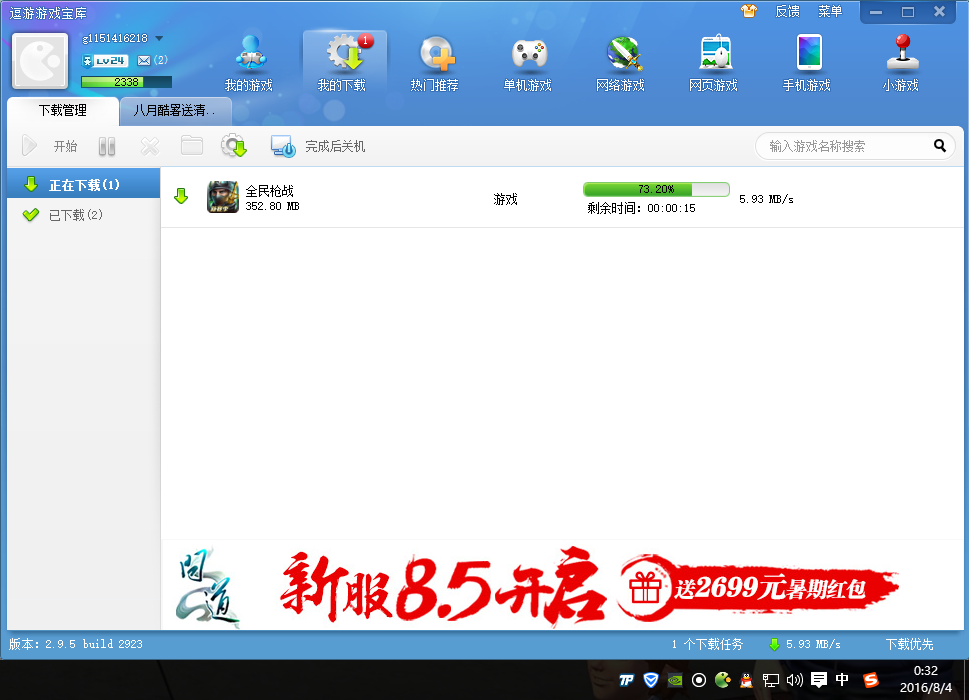
Task: Click the NVIDIA tray icon
Action: [675, 680]
